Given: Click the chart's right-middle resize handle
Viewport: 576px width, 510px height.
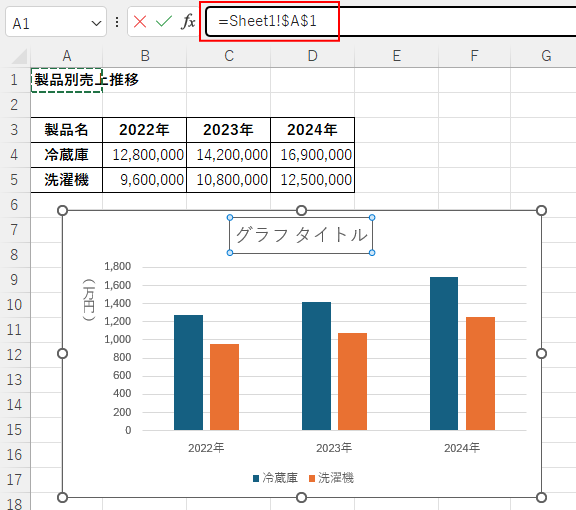Looking at the screenshot, I should 541,353.
